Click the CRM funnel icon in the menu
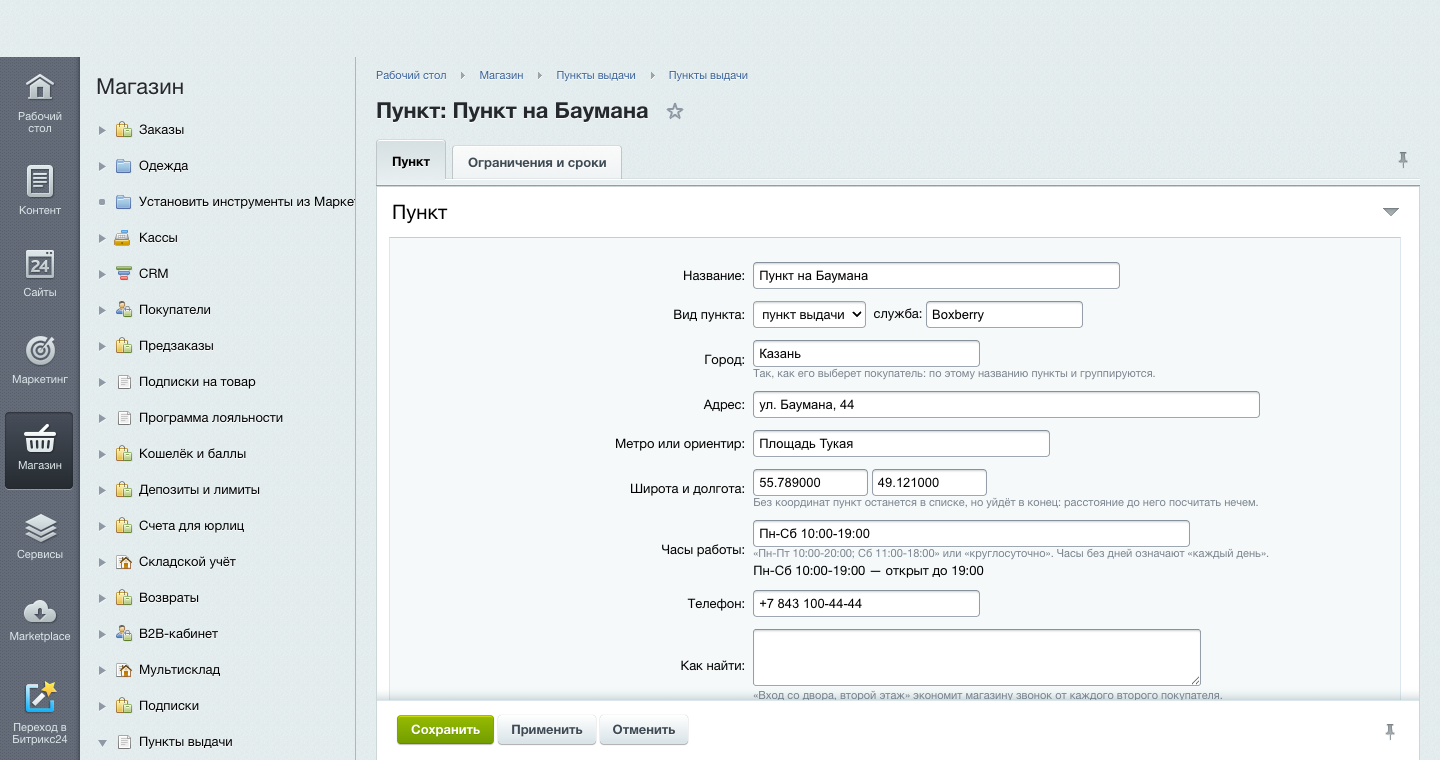The width and height of the screenshot is (1440, 760). (x=123, y=274)
